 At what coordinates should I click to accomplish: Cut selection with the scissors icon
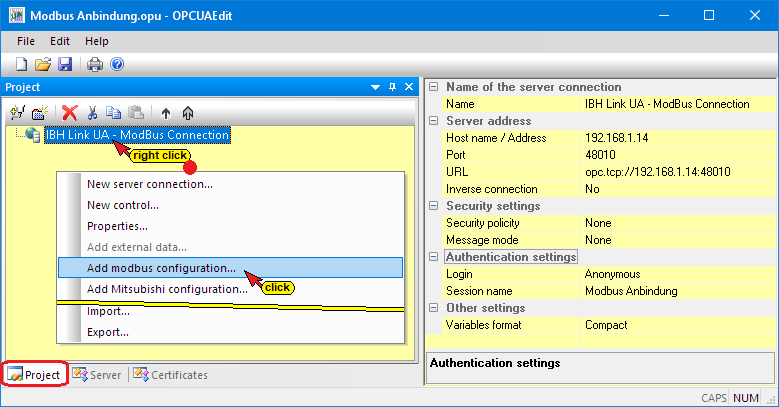92,113
